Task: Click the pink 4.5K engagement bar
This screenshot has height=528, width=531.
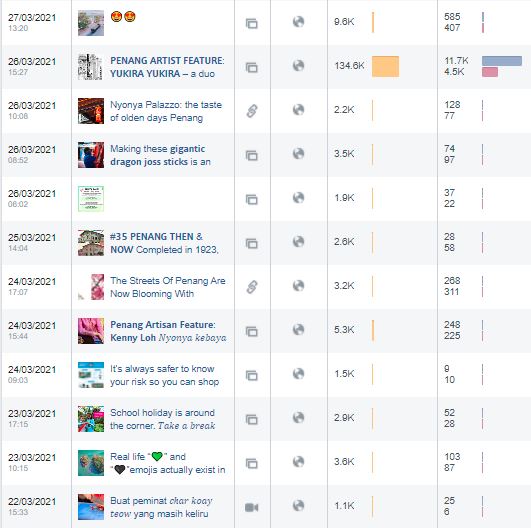Action: pyautogui.click(x=490, y=72)
